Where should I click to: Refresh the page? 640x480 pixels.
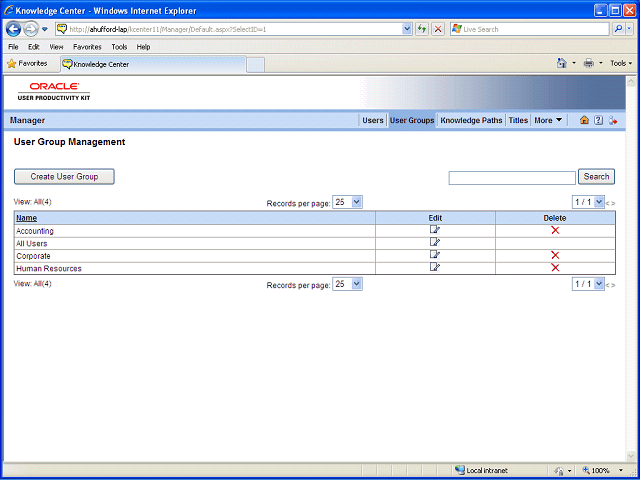pyautogui.click(x=422, y=29)
